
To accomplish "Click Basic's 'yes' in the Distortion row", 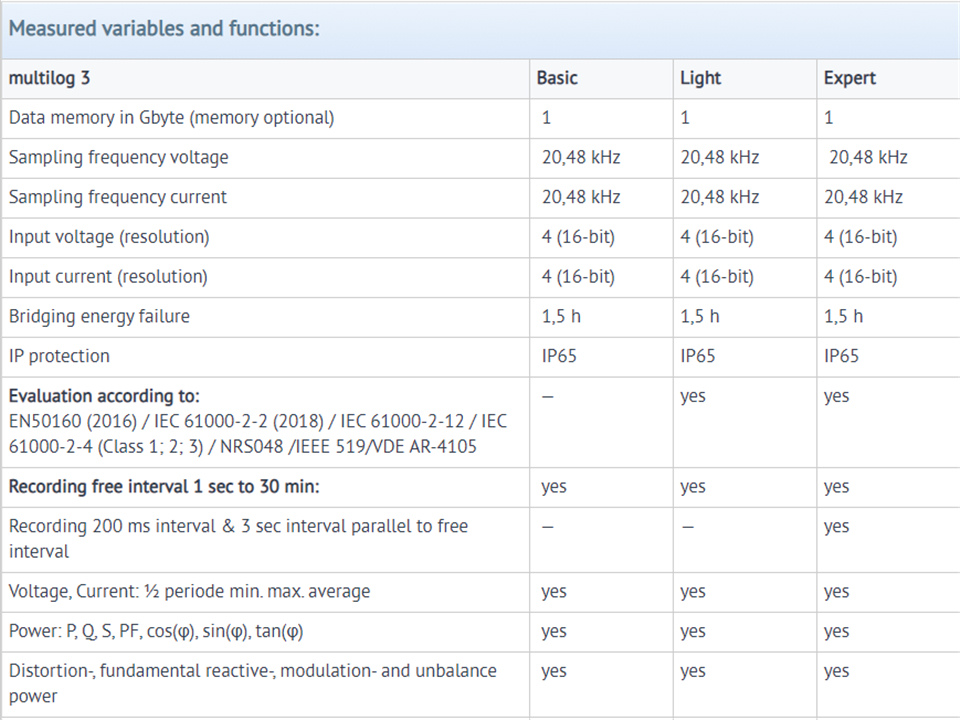I will pyautogui.click(x=554, y=671).
